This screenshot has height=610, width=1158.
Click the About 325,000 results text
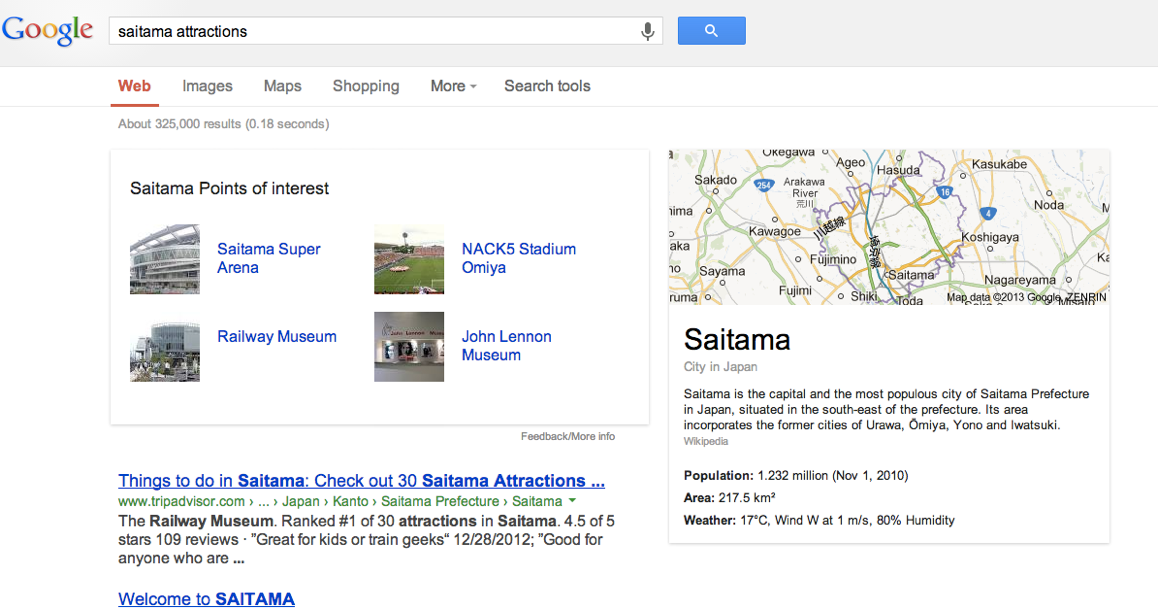tap(224, 124)
